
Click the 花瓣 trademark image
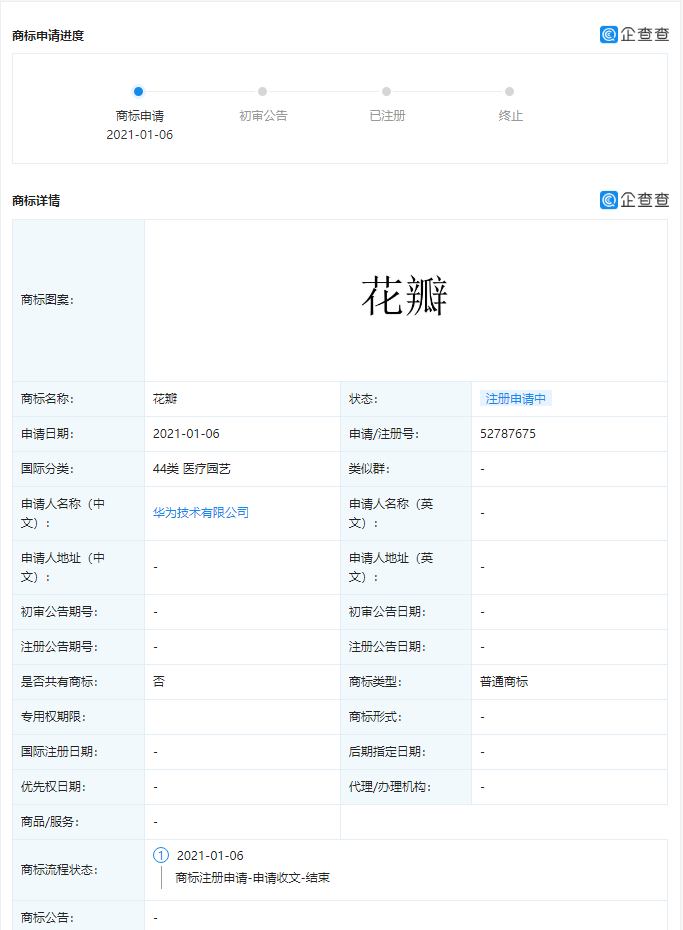point(405,297)
